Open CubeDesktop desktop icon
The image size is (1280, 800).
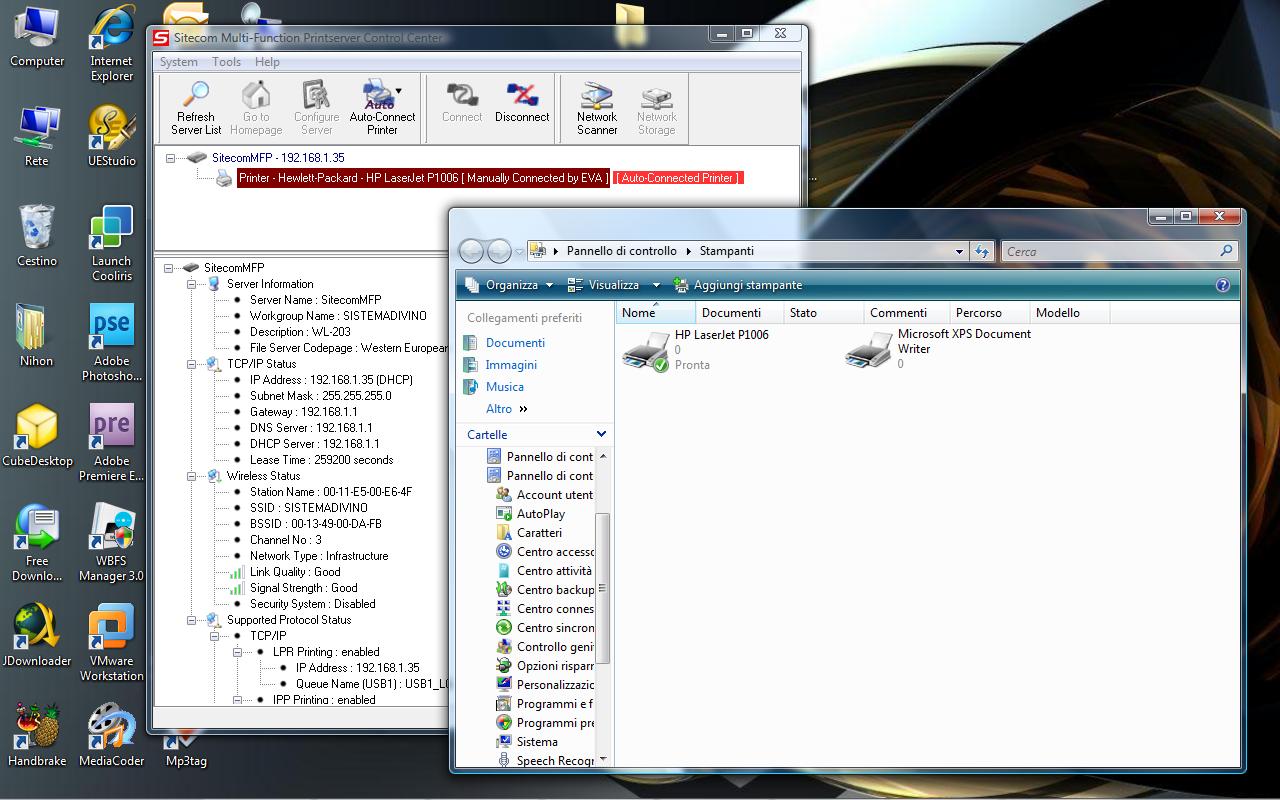[37, 436]
